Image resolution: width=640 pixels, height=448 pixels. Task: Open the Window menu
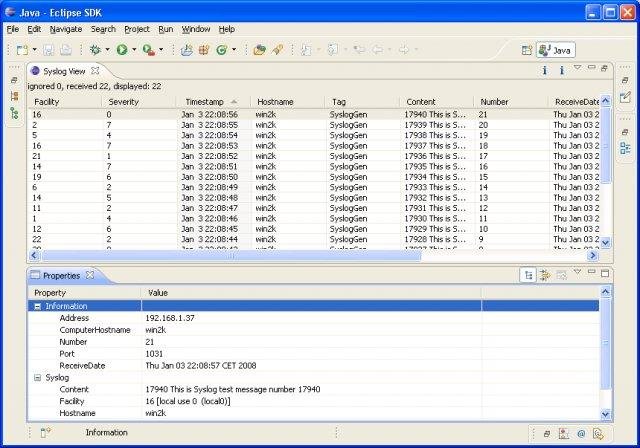[x=196, y=29]
